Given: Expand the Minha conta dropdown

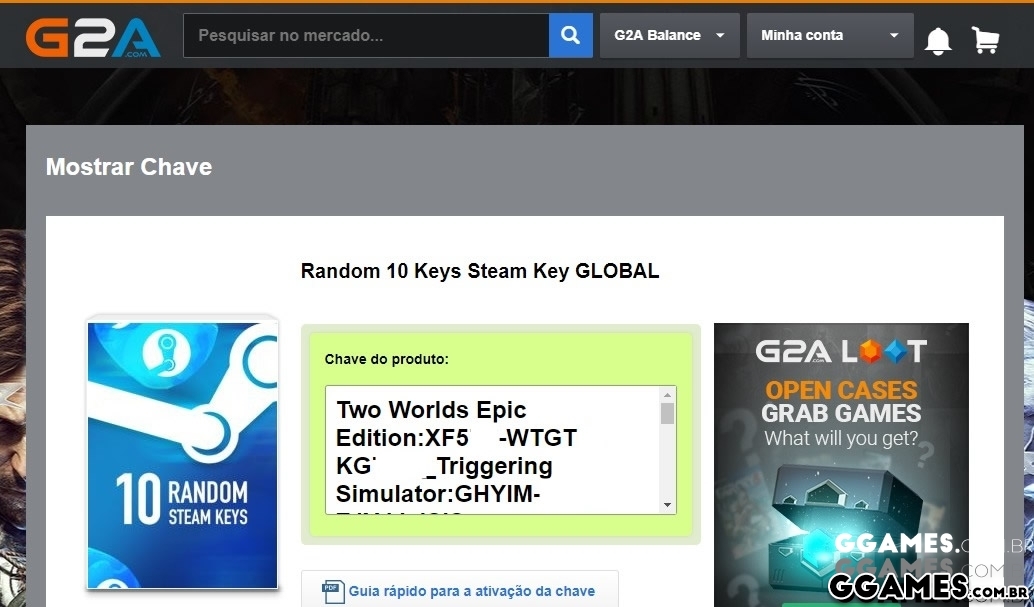Looking at the screenshot, I should click(x=830, y=35).
